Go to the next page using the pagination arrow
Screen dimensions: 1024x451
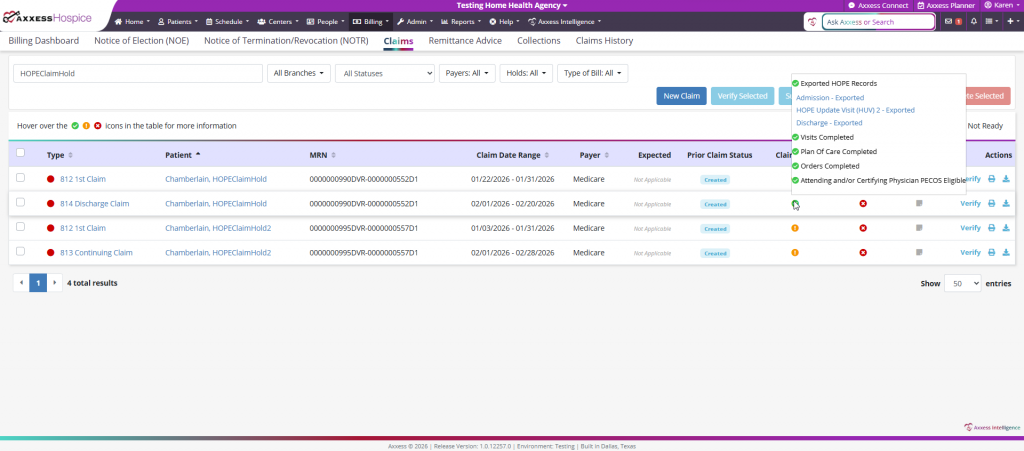point(55,283)
